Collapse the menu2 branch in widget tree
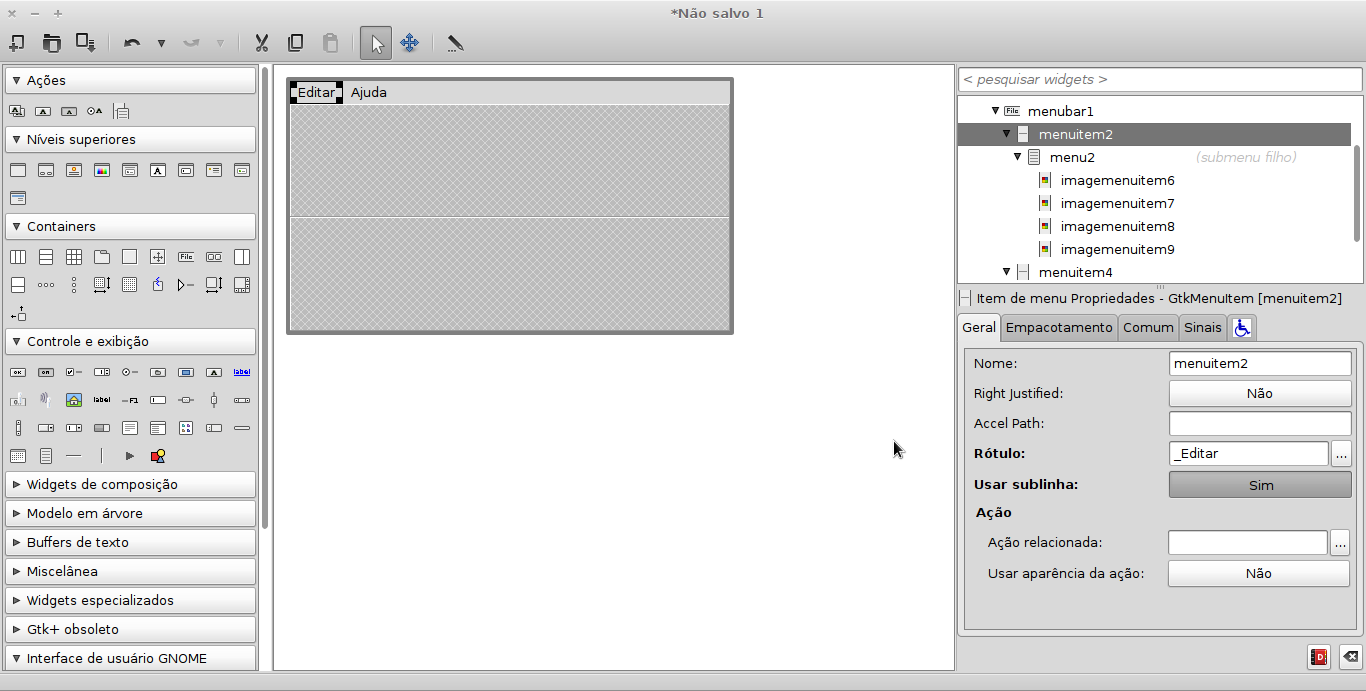The height and width of the screenshot is (691, 1366). [x=1017, y=157]
